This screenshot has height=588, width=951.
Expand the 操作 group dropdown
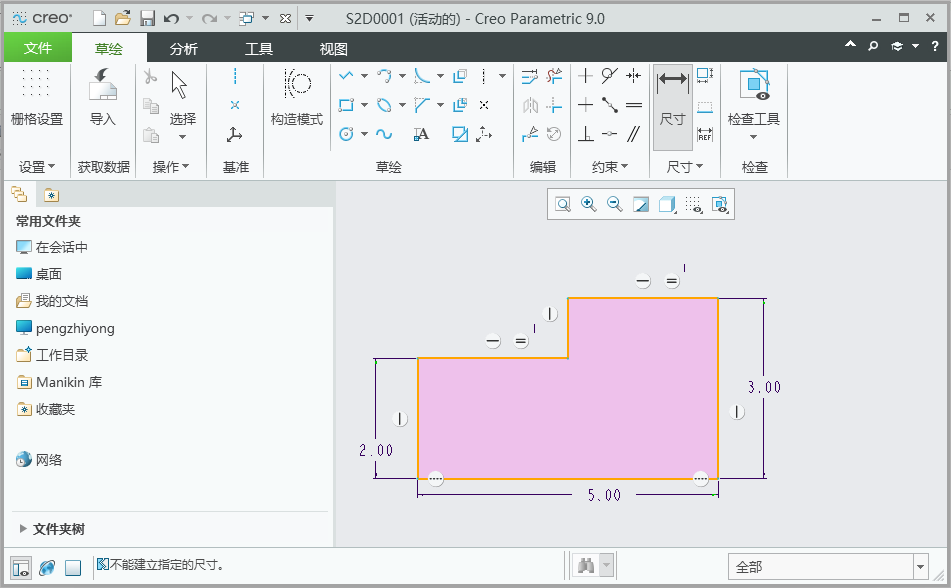pyautogui.click(x=170, y=166)
